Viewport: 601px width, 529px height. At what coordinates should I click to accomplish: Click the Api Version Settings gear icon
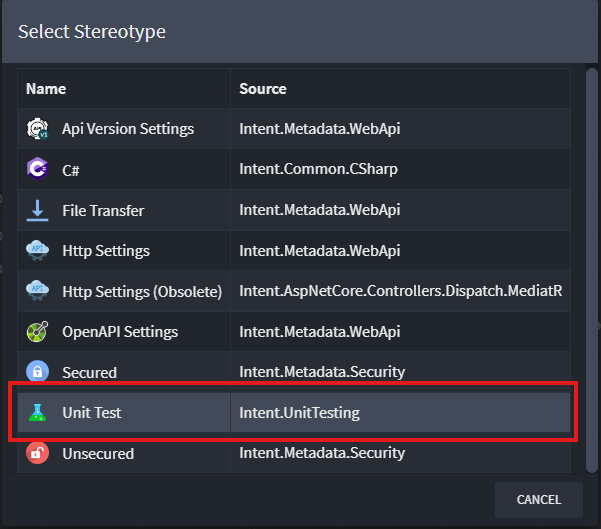click(37, 129)
